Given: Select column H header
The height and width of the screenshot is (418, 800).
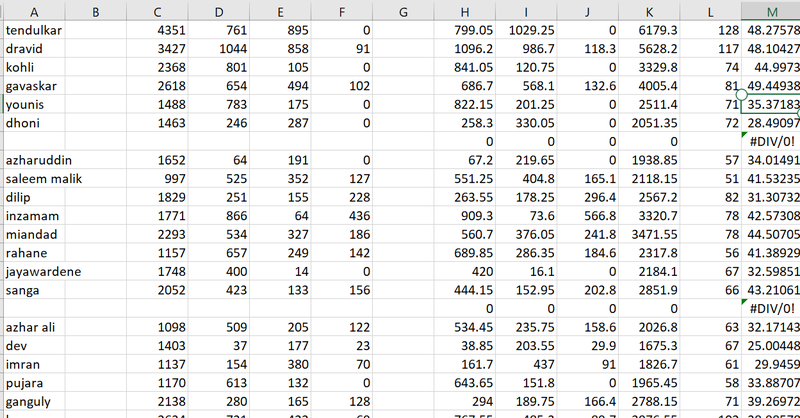Looking at the screenshot, I should (x=465, y=12).
